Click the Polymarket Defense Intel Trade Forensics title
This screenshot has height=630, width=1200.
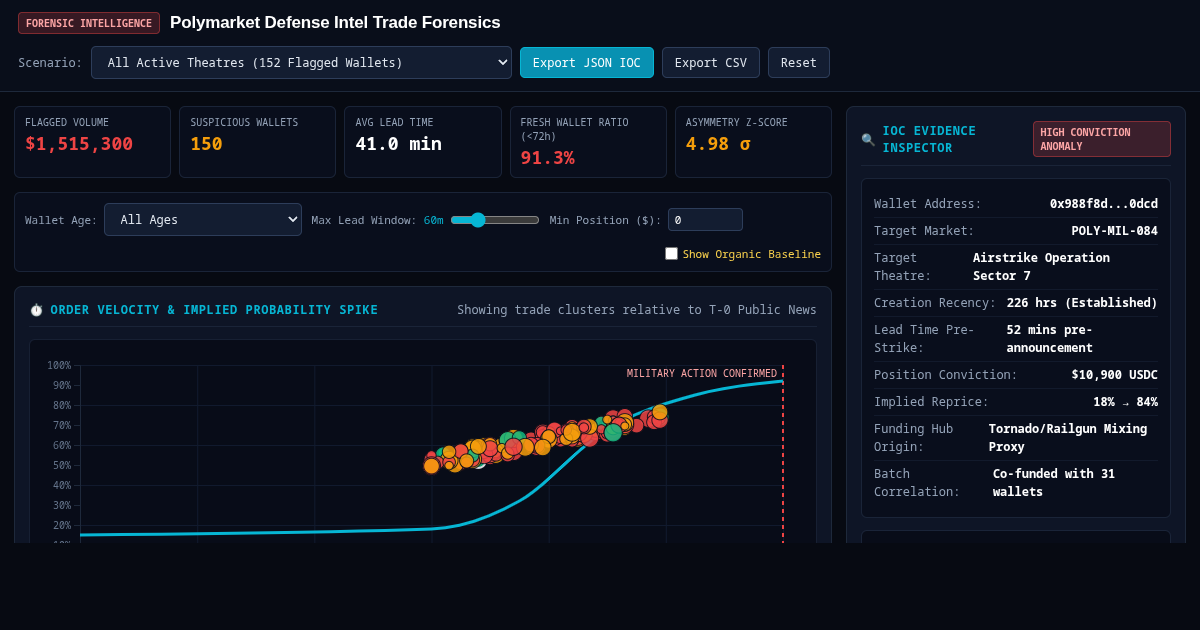click(x=335, y=23)
